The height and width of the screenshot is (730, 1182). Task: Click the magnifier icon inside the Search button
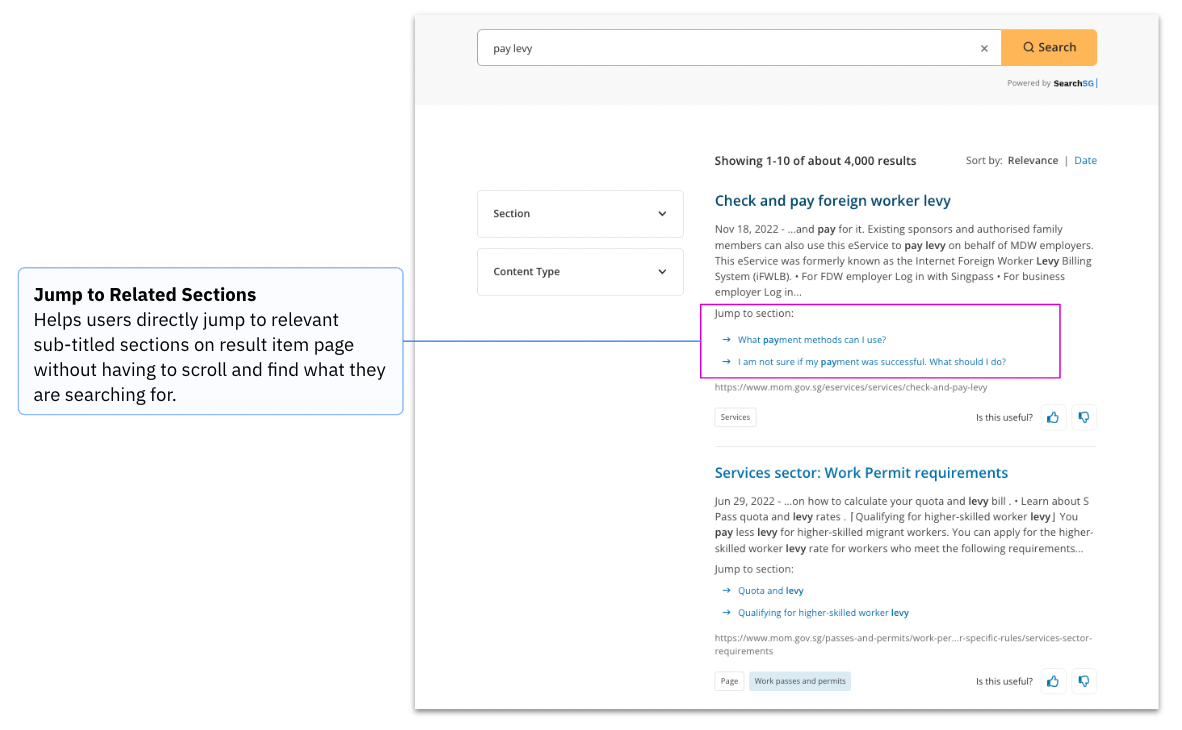click(x=1028, y=47)
